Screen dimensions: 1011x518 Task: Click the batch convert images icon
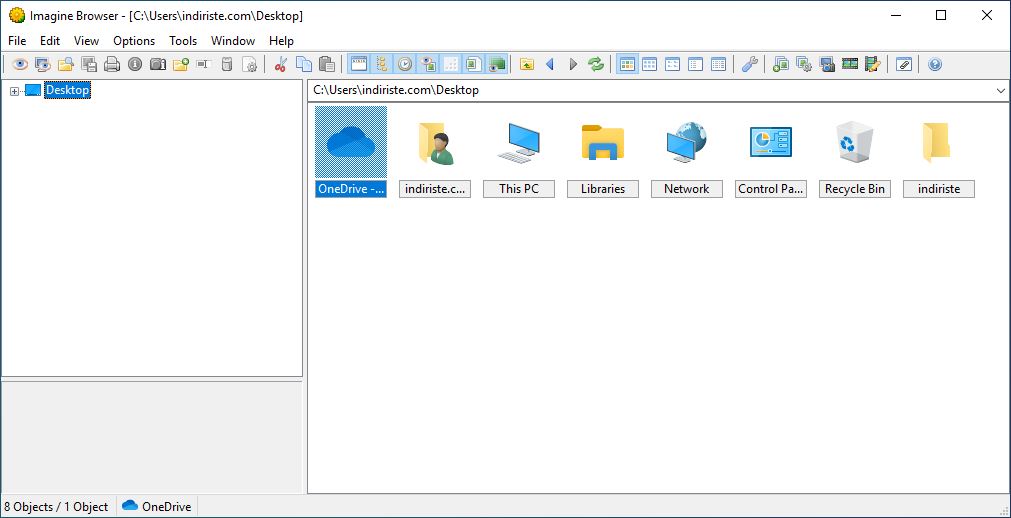coord(781,64)
